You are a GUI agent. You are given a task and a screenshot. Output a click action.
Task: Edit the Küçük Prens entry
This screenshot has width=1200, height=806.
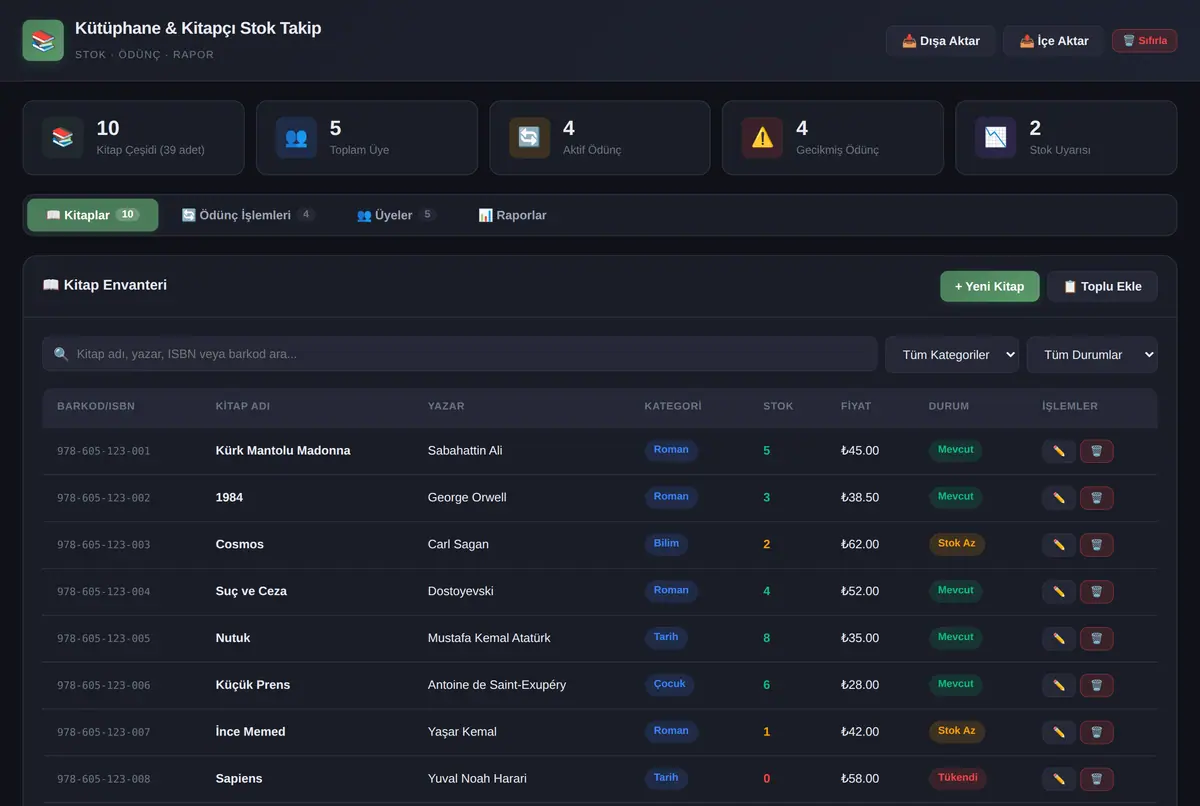1059,685
